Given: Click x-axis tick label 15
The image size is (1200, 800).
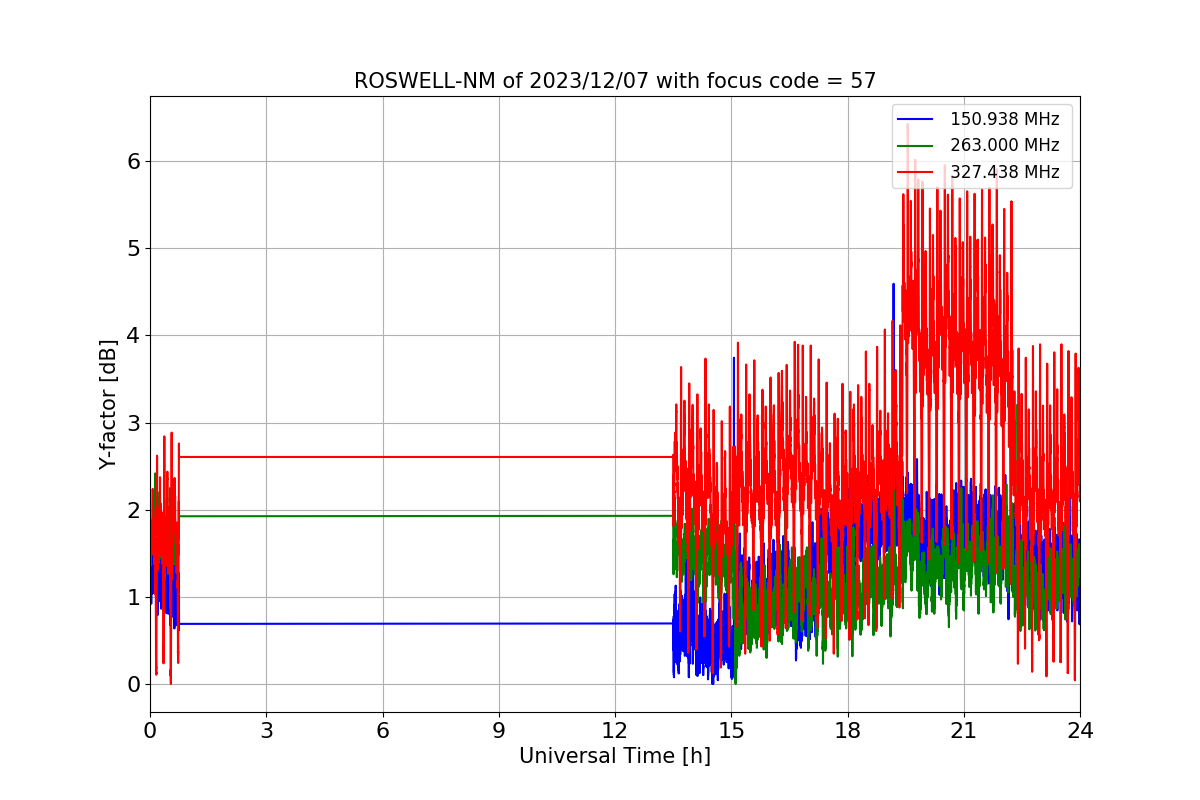Looking at the screenshot, I should [731, 731].
